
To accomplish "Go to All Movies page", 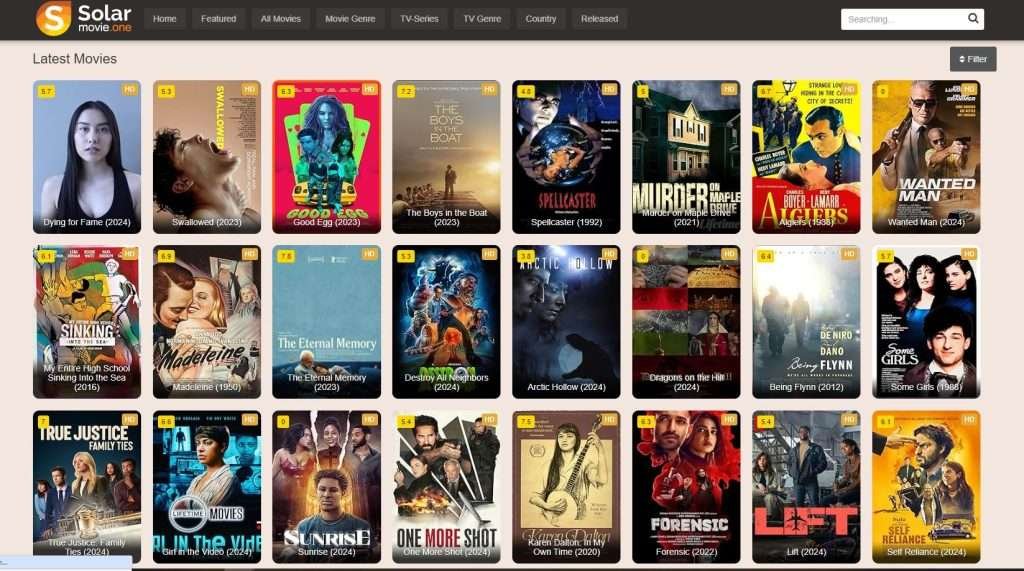I will pos(280,19).
